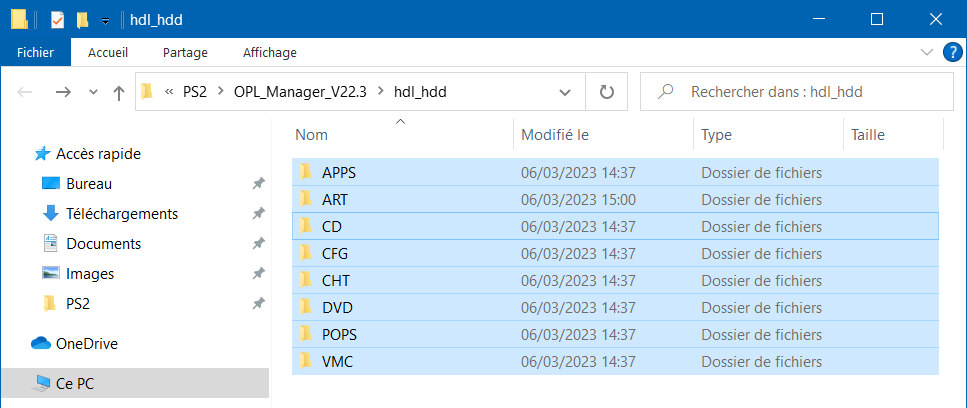Switch to the Accueil ribbon tab
The width and height of the screenshot is (967, 408).
point(108,53)
